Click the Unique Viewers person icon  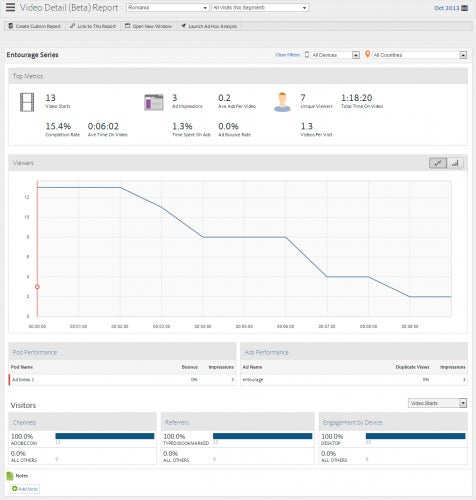coord(282,102)
